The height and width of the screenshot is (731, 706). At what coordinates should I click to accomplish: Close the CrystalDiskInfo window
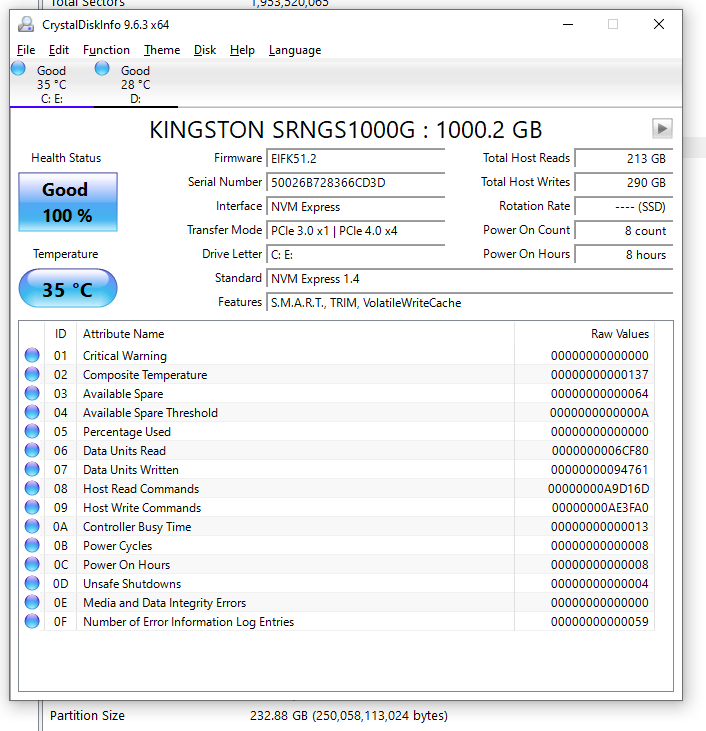658,24
